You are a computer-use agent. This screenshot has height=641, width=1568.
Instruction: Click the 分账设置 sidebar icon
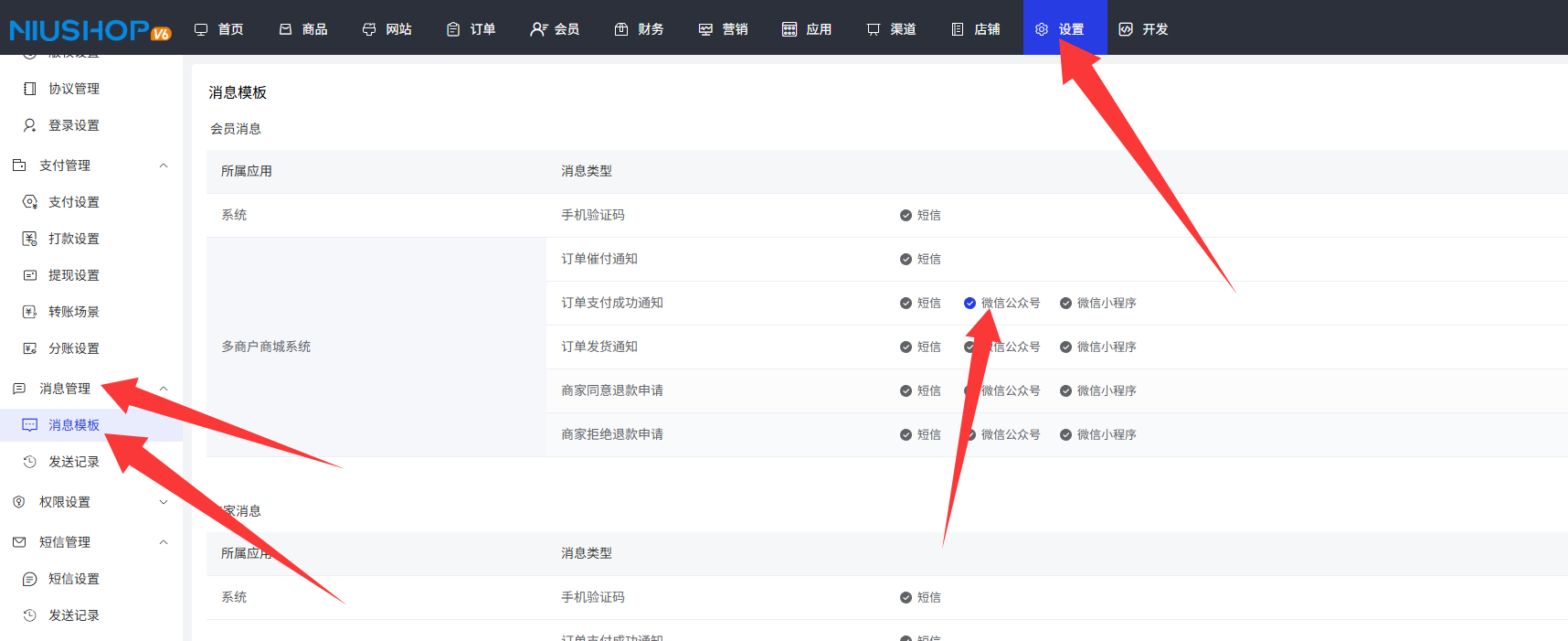(x=30, y=348)
